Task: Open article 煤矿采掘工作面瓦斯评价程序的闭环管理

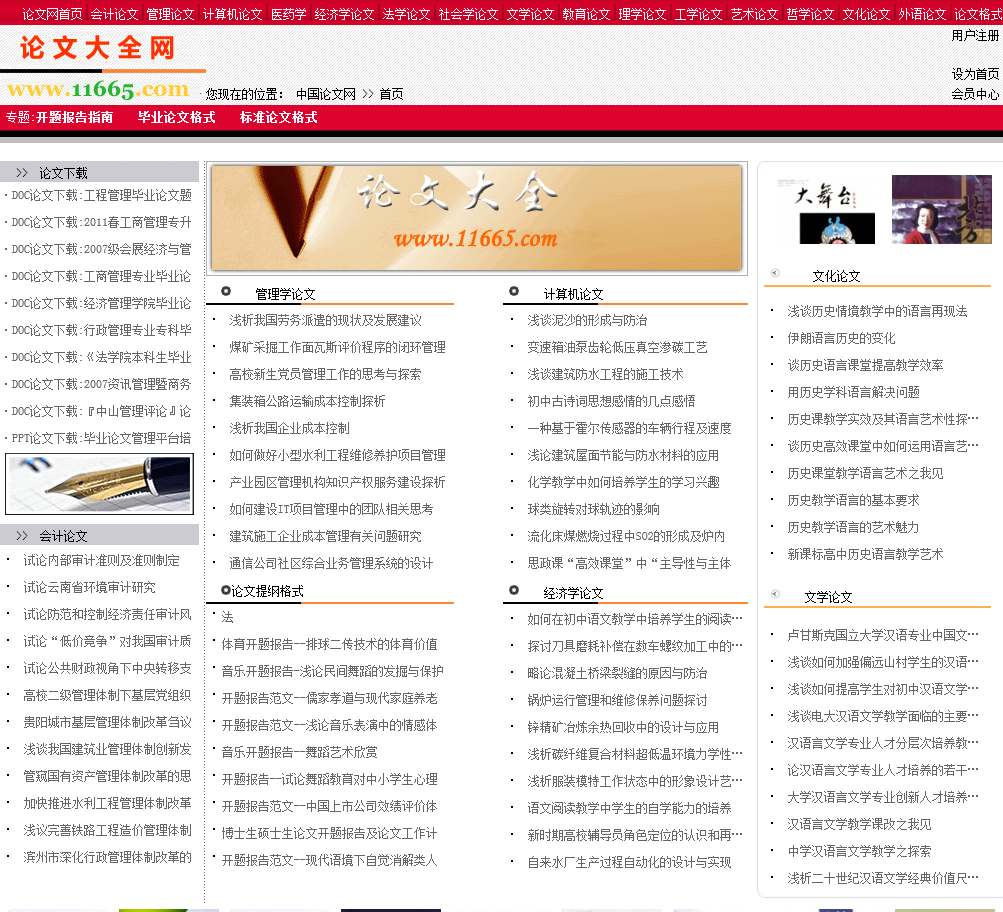Action: 338,347
